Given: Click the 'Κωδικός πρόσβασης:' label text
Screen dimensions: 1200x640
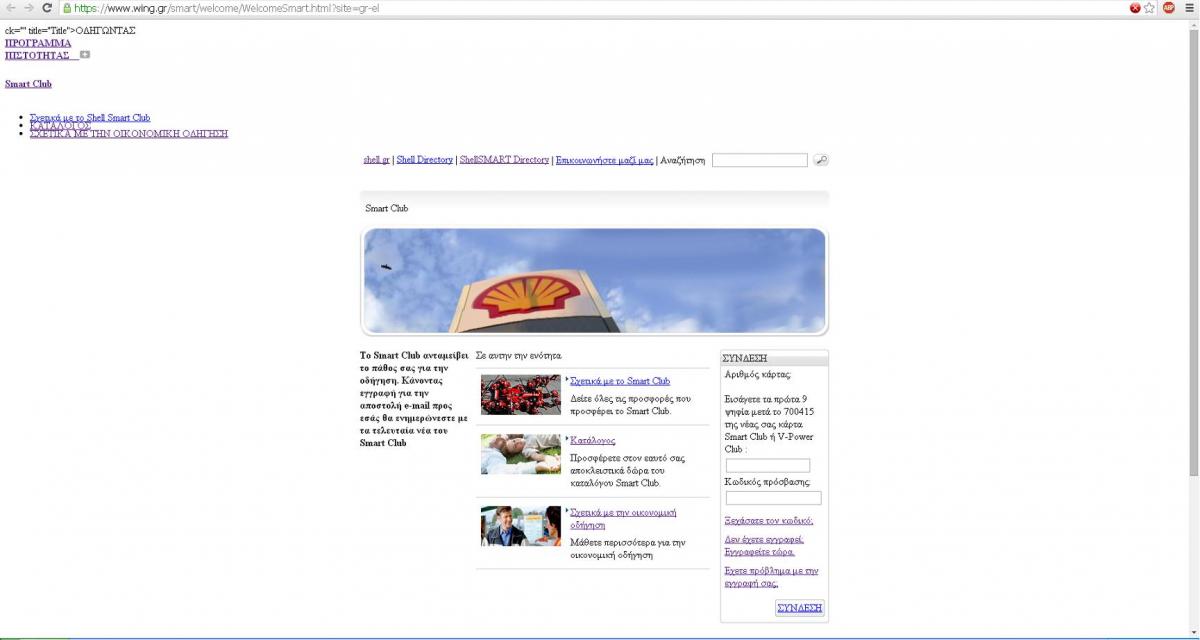Looking at the screenshot, I should [768, 482].
